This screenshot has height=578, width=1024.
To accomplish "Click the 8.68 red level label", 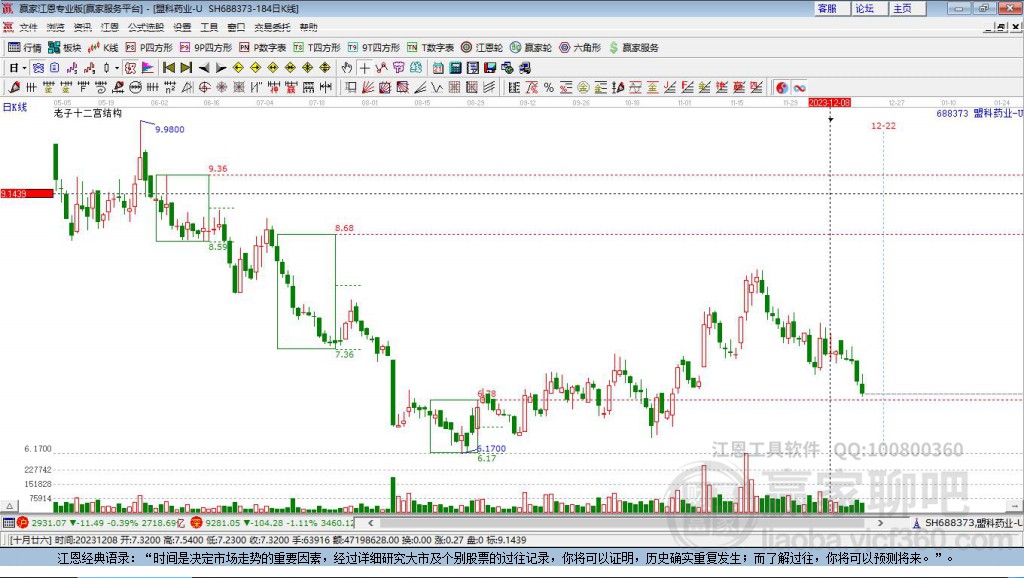I will tap(344, 228).
